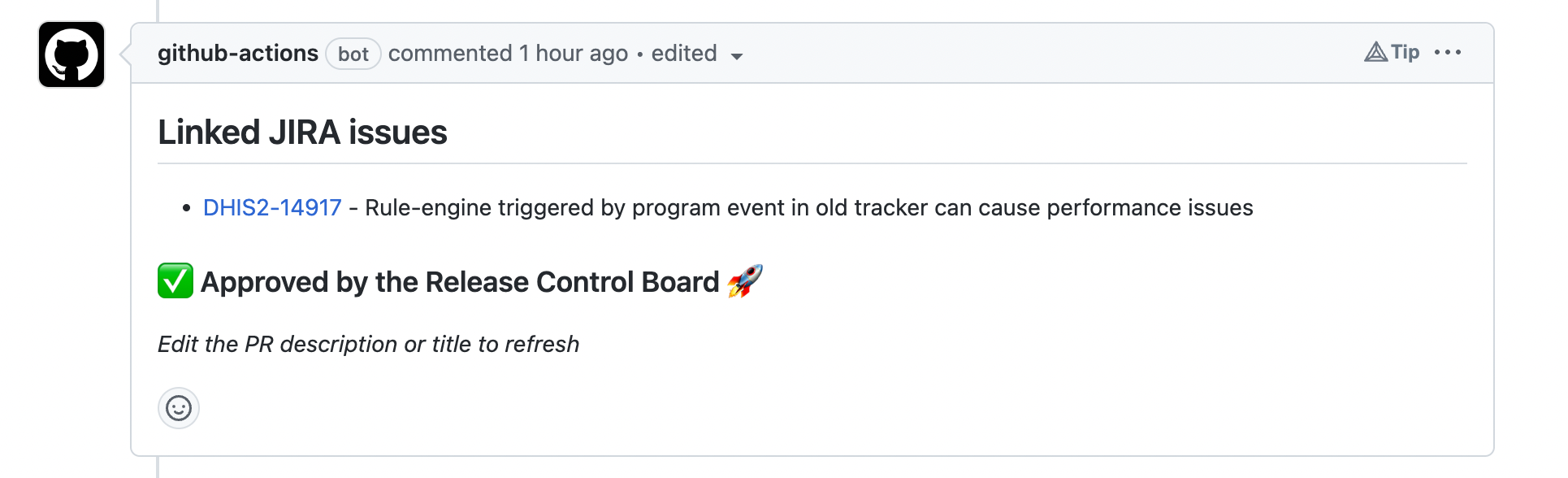Click the vertical timeline line above the comment
This screenshot has height=478, width=1568.
[x=157, y=8]
